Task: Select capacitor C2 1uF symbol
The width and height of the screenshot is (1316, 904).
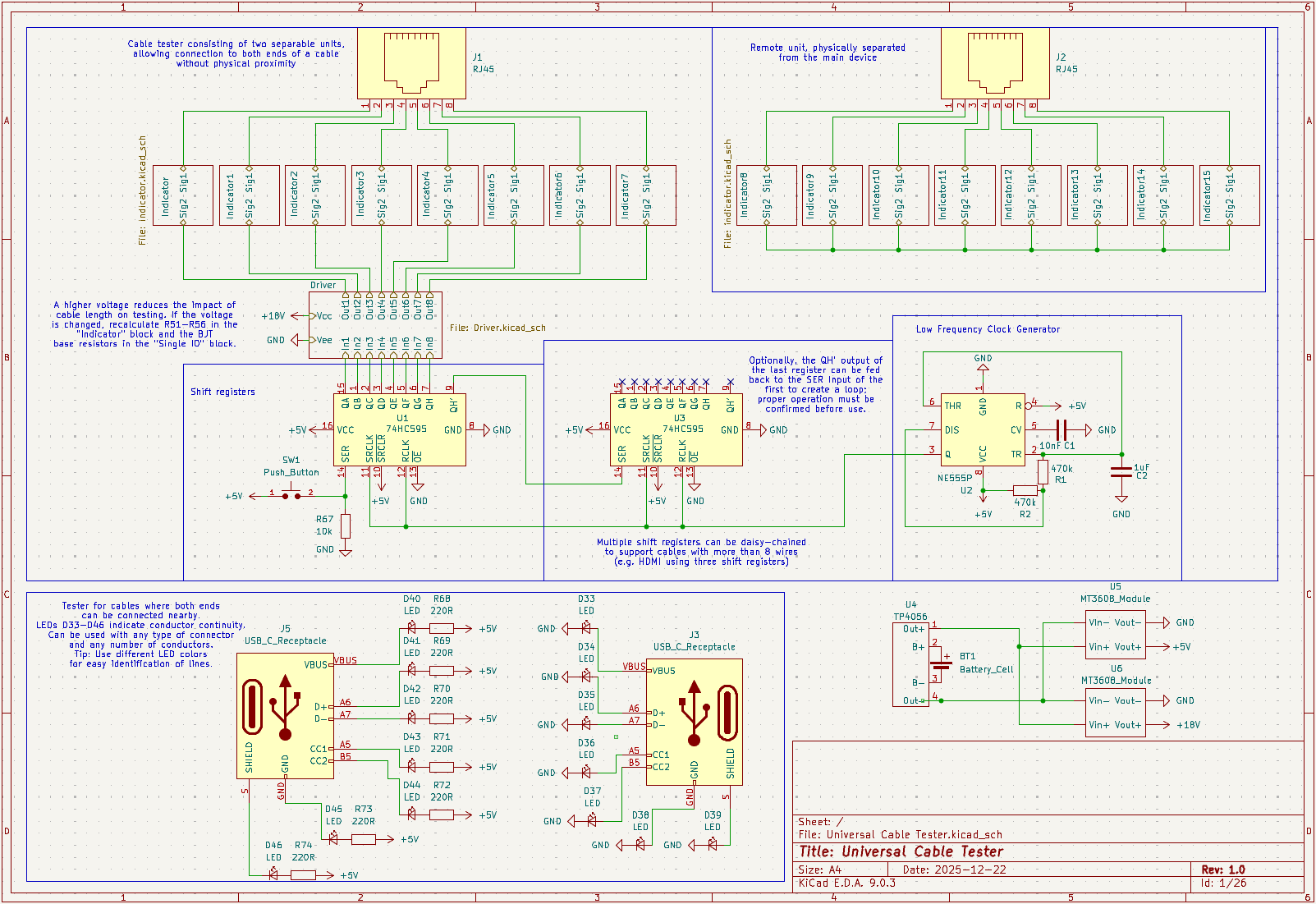Action: click(x=1121, y=471)
